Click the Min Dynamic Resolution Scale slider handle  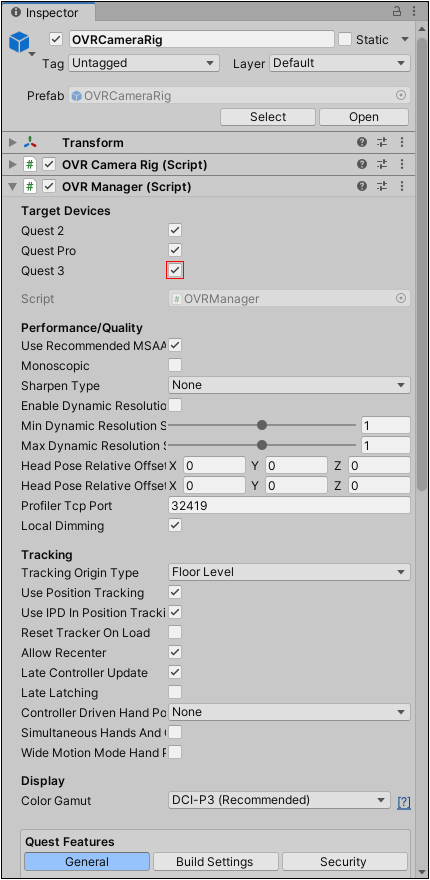pyautogui.click(x=262, y=425)
